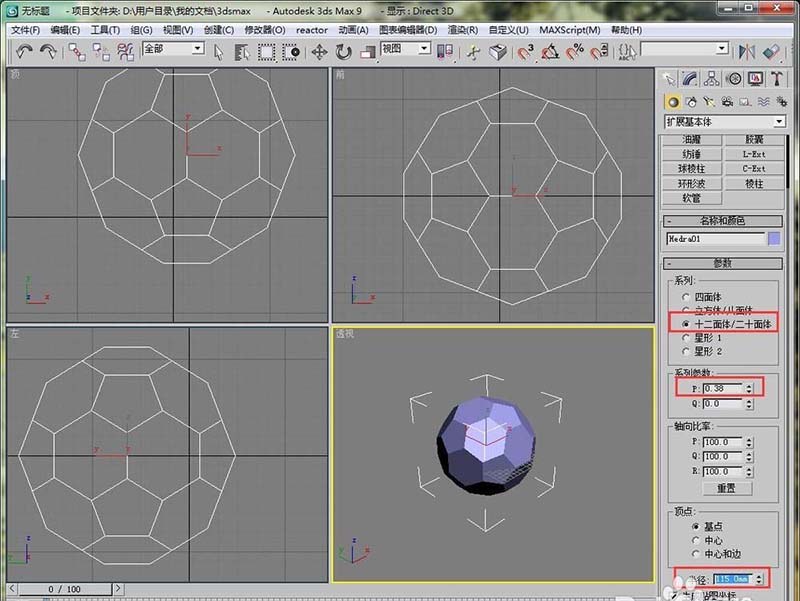The width and height of the screenshot is (800, 601).
Task: Open the Create command panel tab
Action: 668,79
